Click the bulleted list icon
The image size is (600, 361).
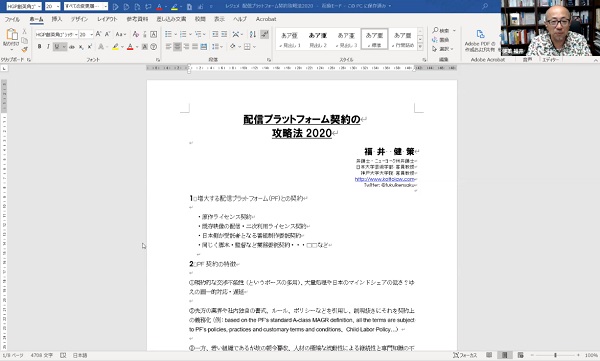[x=168, y=34]
